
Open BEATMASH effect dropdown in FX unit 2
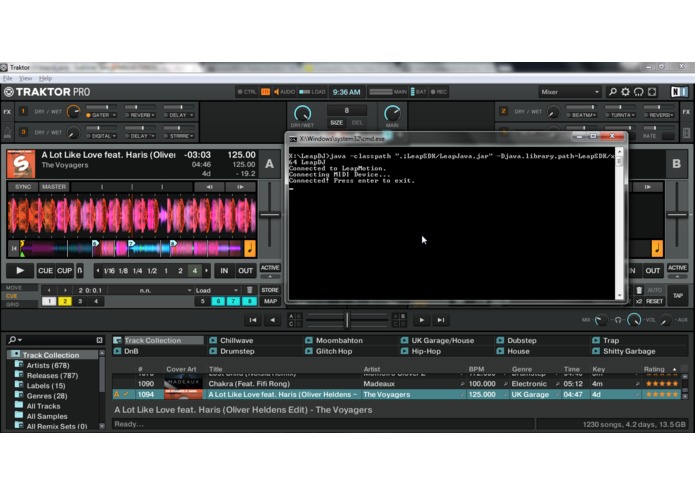581,115
